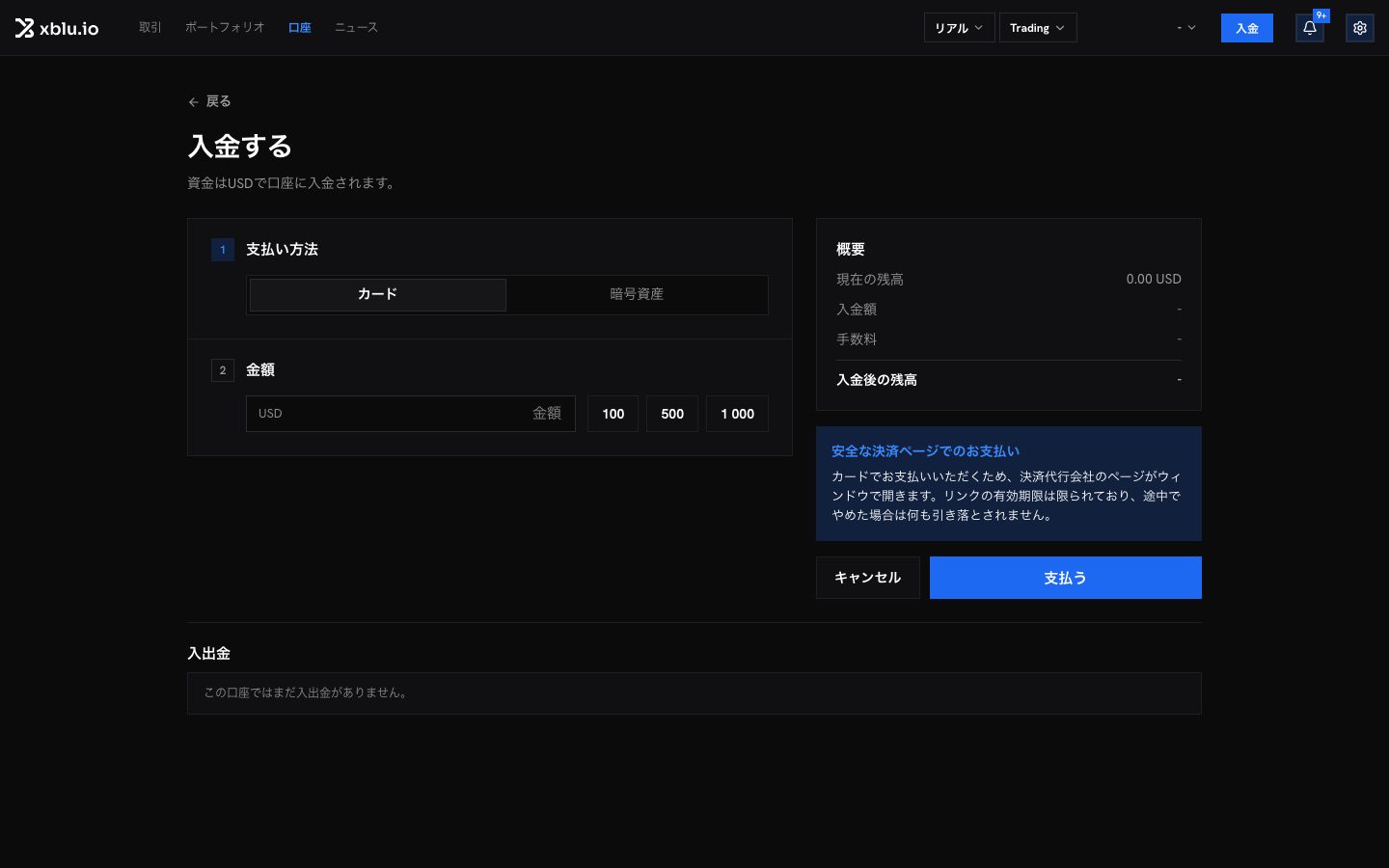Click the キャンセル button
The height and width of the screenshot is (868, 1389).
[868, 578]
